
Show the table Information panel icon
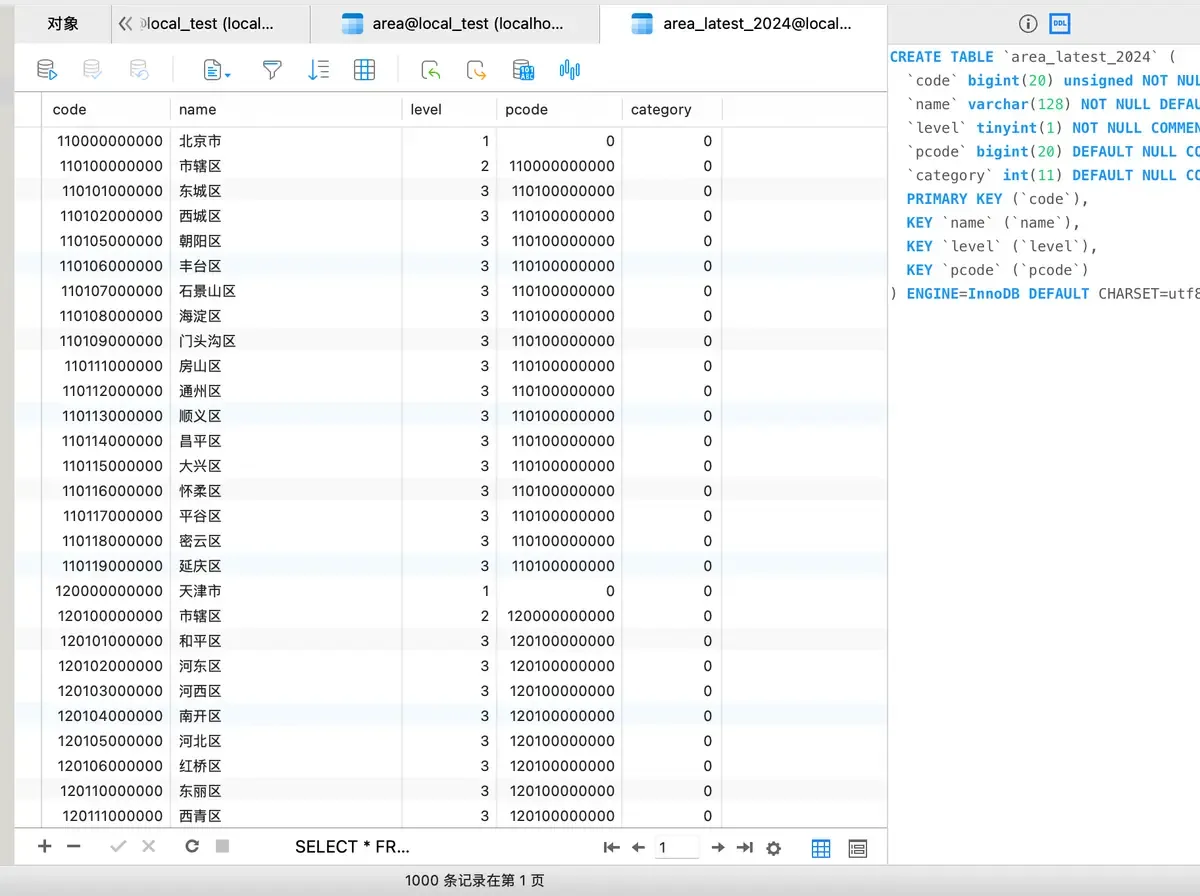tap(1028, 23)
